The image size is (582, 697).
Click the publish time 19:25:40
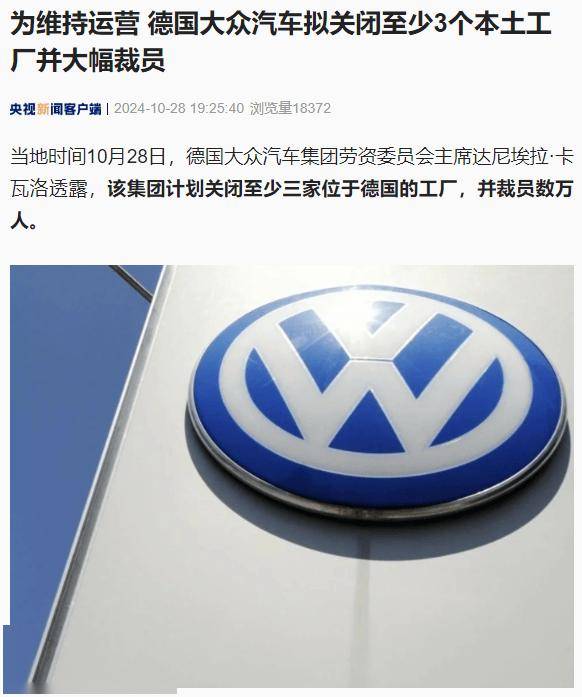coord(217,109)
